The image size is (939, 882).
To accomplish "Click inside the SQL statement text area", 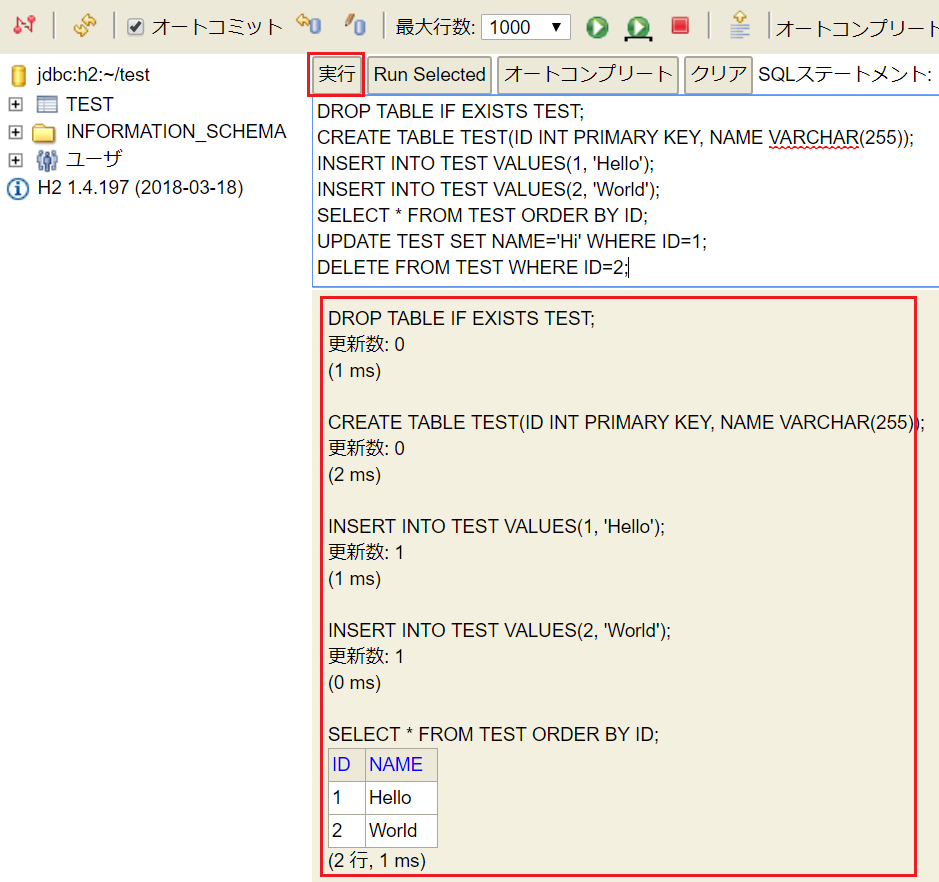I will [625, 190].
